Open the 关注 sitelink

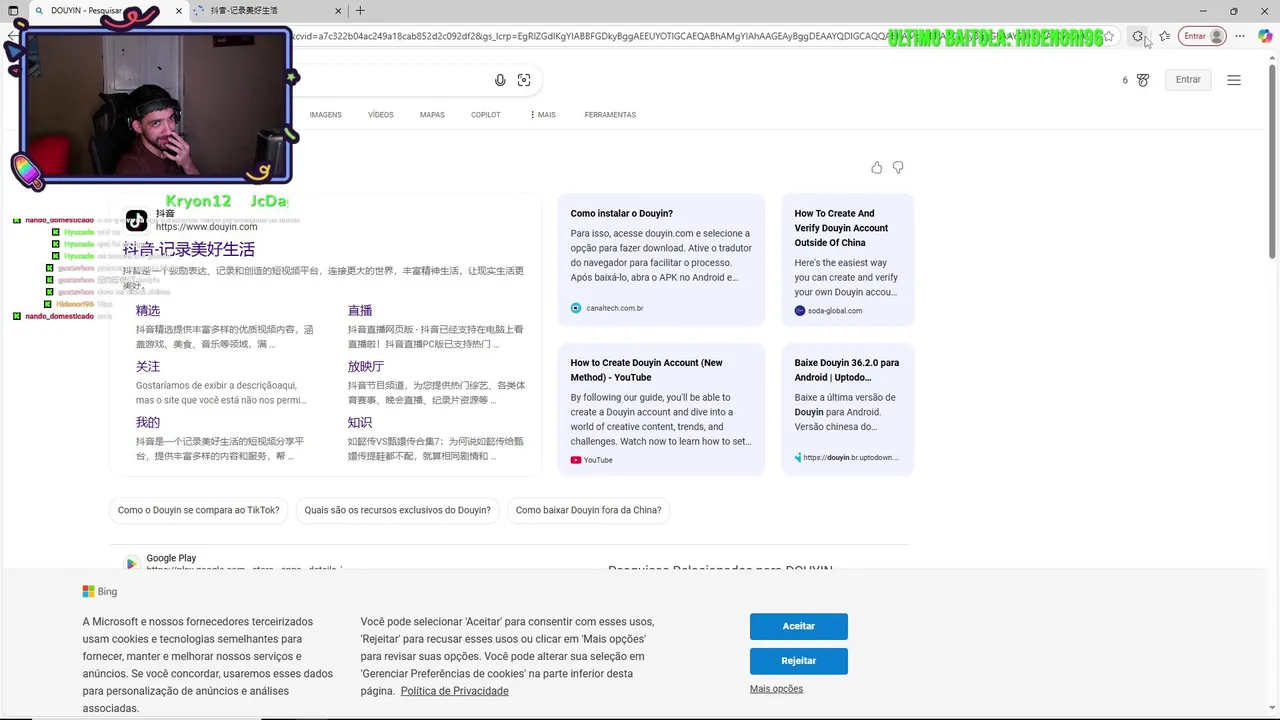148,367
